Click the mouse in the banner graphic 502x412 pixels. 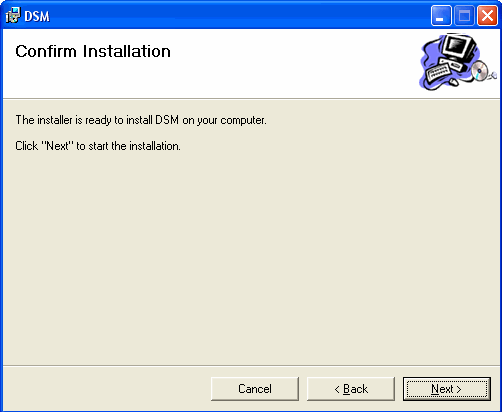pyautogui.click(x=453, y=81)
